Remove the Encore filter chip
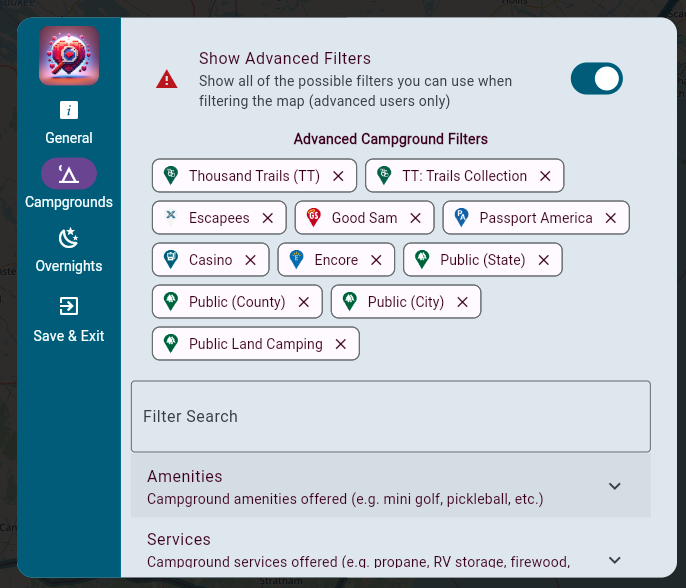The height and width of the screenshot is (588, 686). tap(376, 260)
